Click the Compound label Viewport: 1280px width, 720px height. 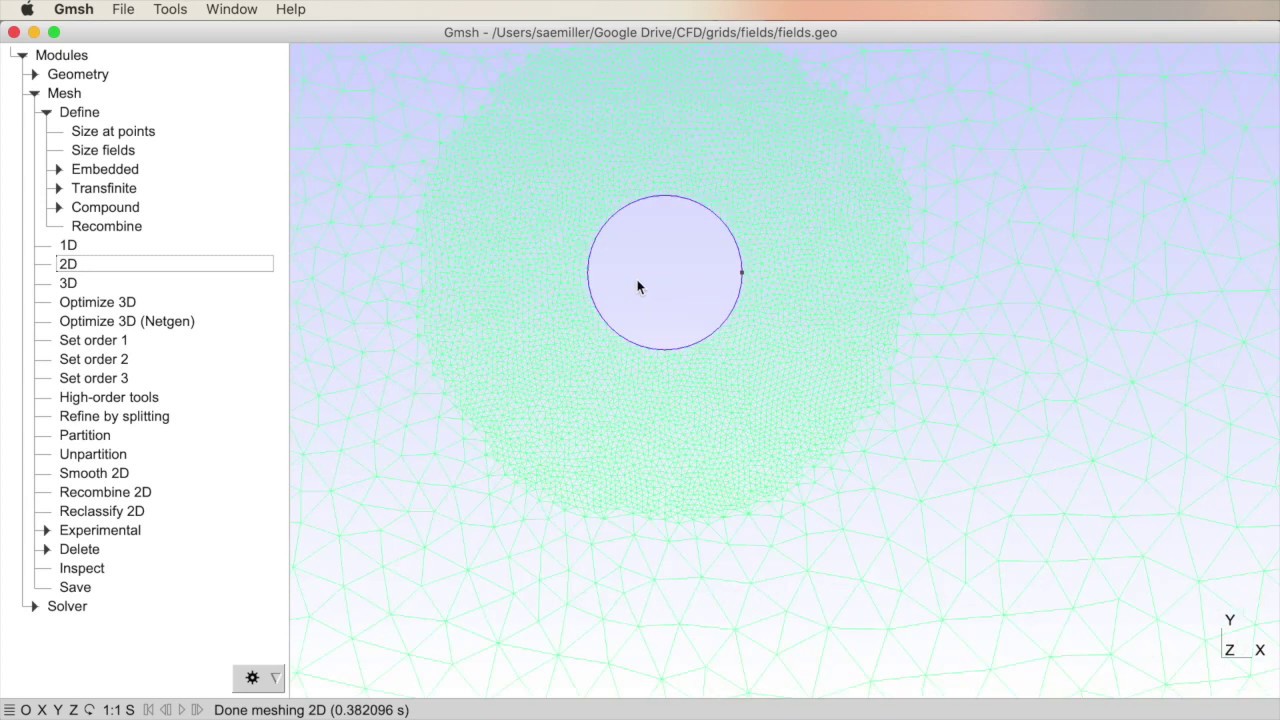[105, 207]
